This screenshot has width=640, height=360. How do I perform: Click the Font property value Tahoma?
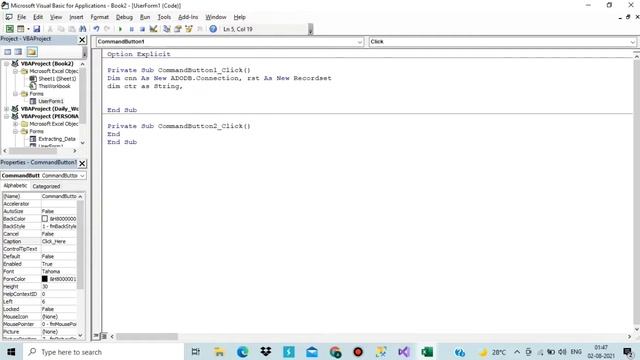[x=58, y=271]
